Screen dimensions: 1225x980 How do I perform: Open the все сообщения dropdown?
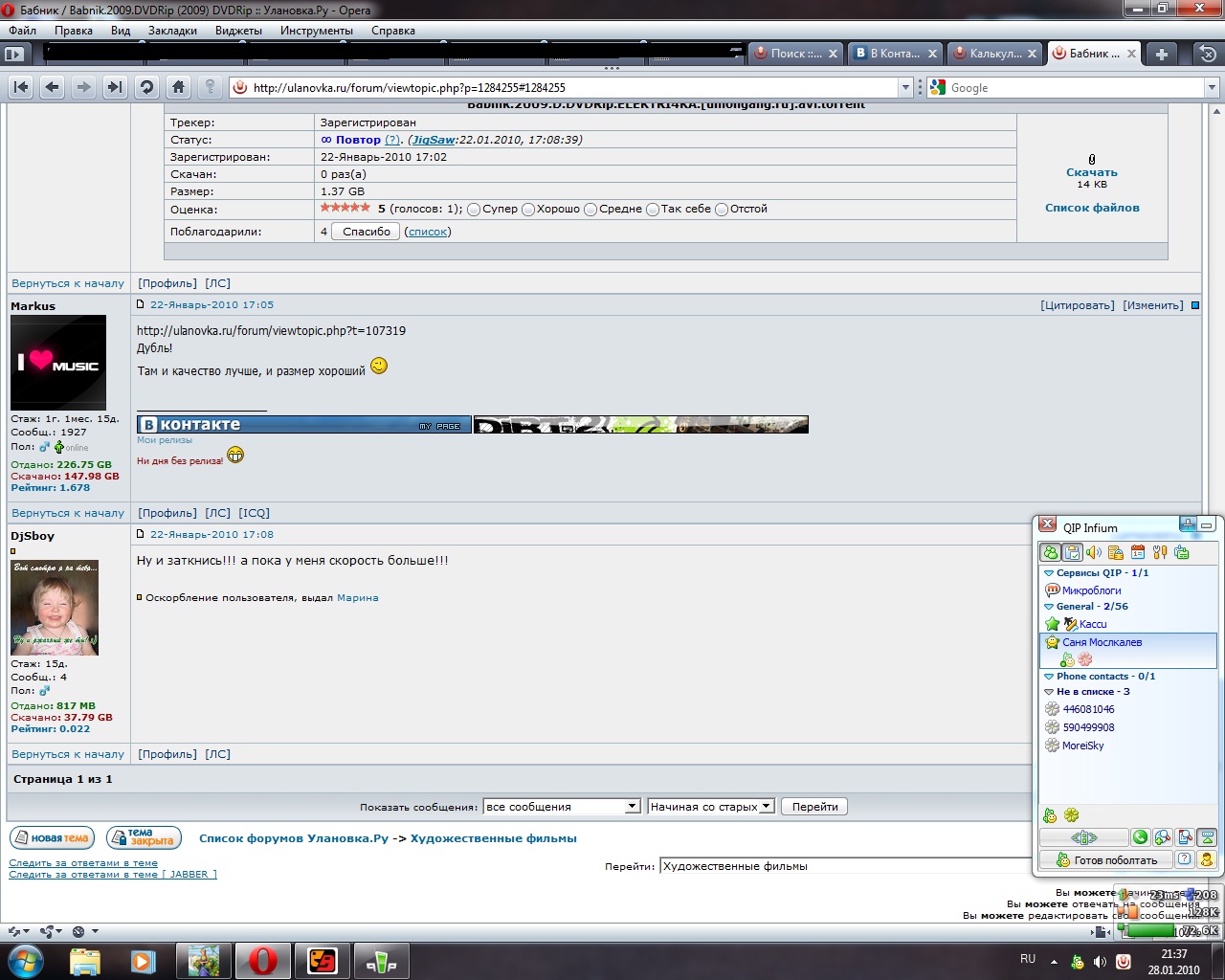(x=561, y=807)
